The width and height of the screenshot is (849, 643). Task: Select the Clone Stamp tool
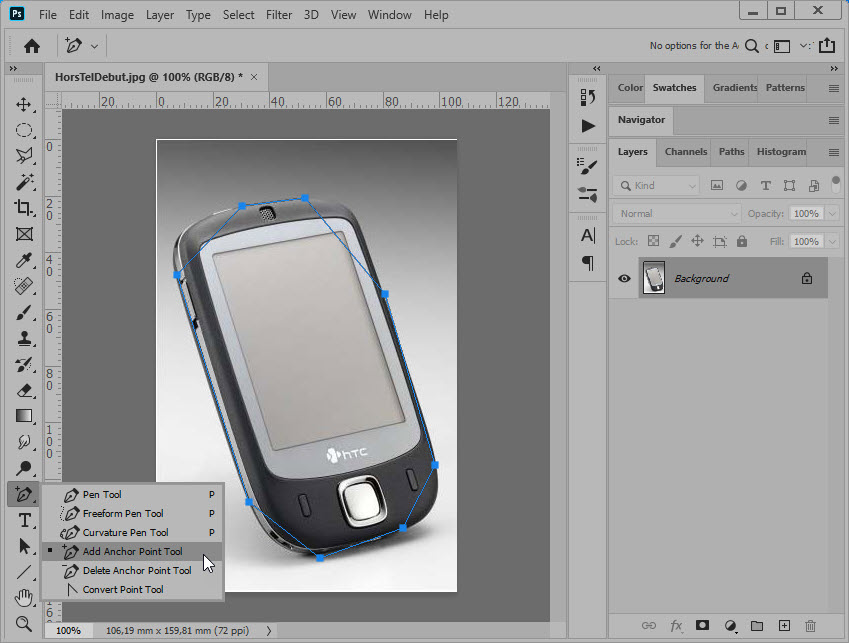[23, 338]
